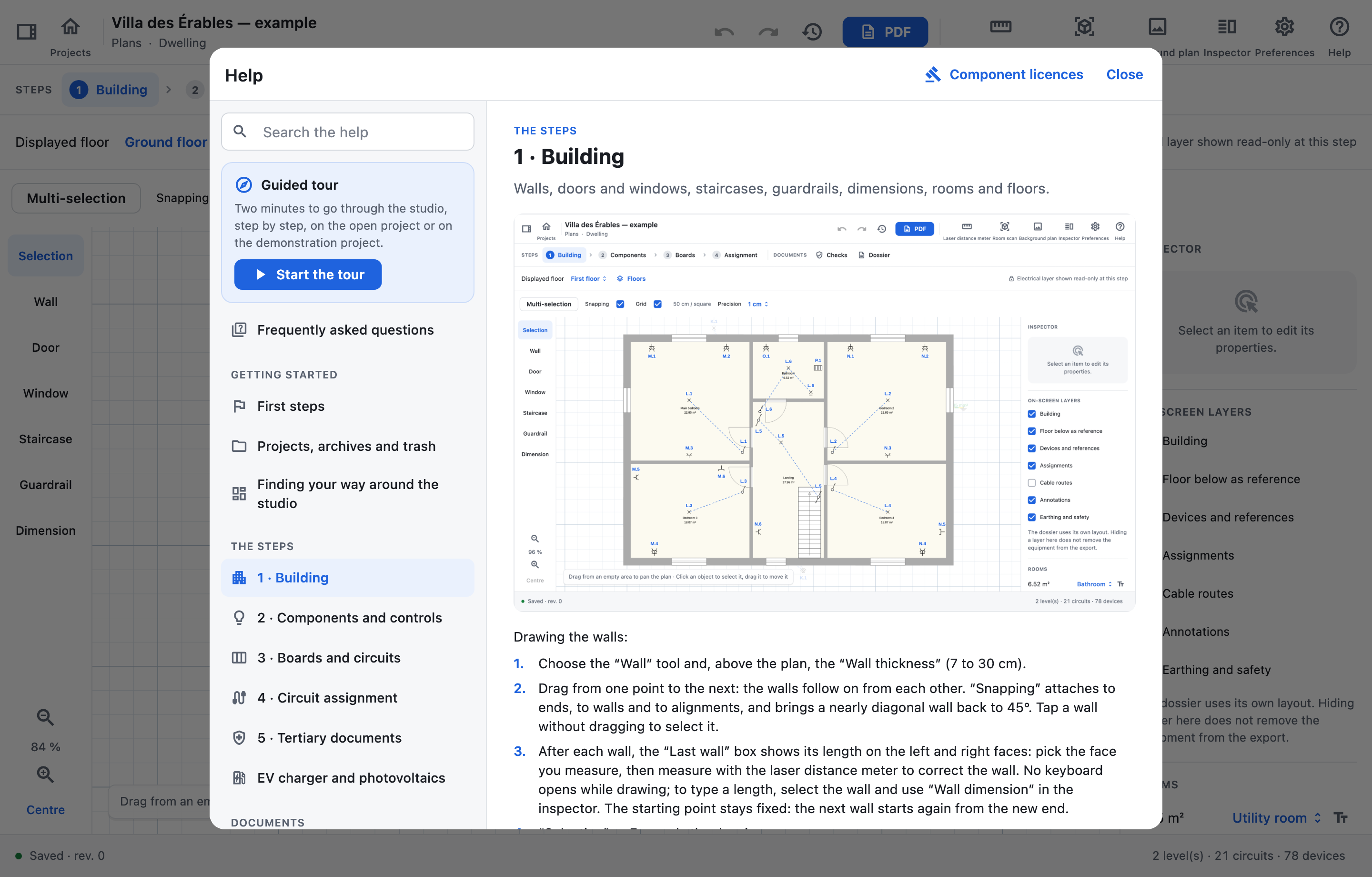Click the laser distance meter icon
1372x877 pixels.
1000,27
